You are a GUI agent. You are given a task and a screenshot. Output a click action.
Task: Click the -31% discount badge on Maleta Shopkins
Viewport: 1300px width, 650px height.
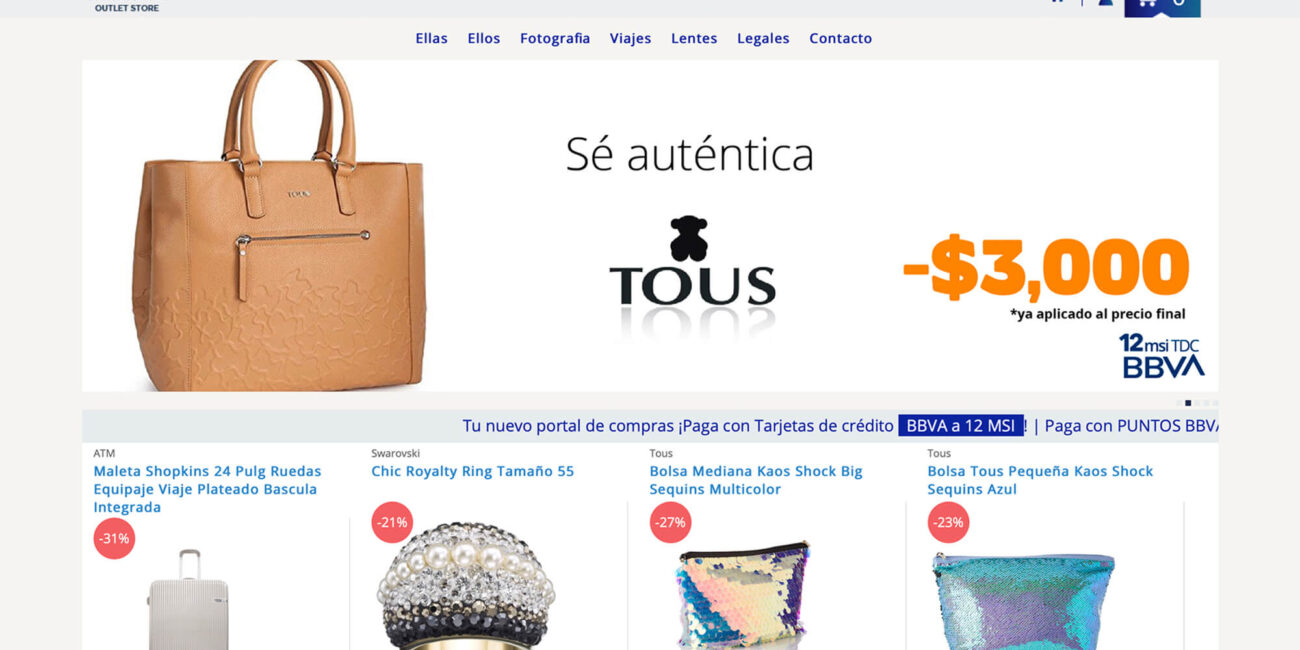[x=114, y=538]
